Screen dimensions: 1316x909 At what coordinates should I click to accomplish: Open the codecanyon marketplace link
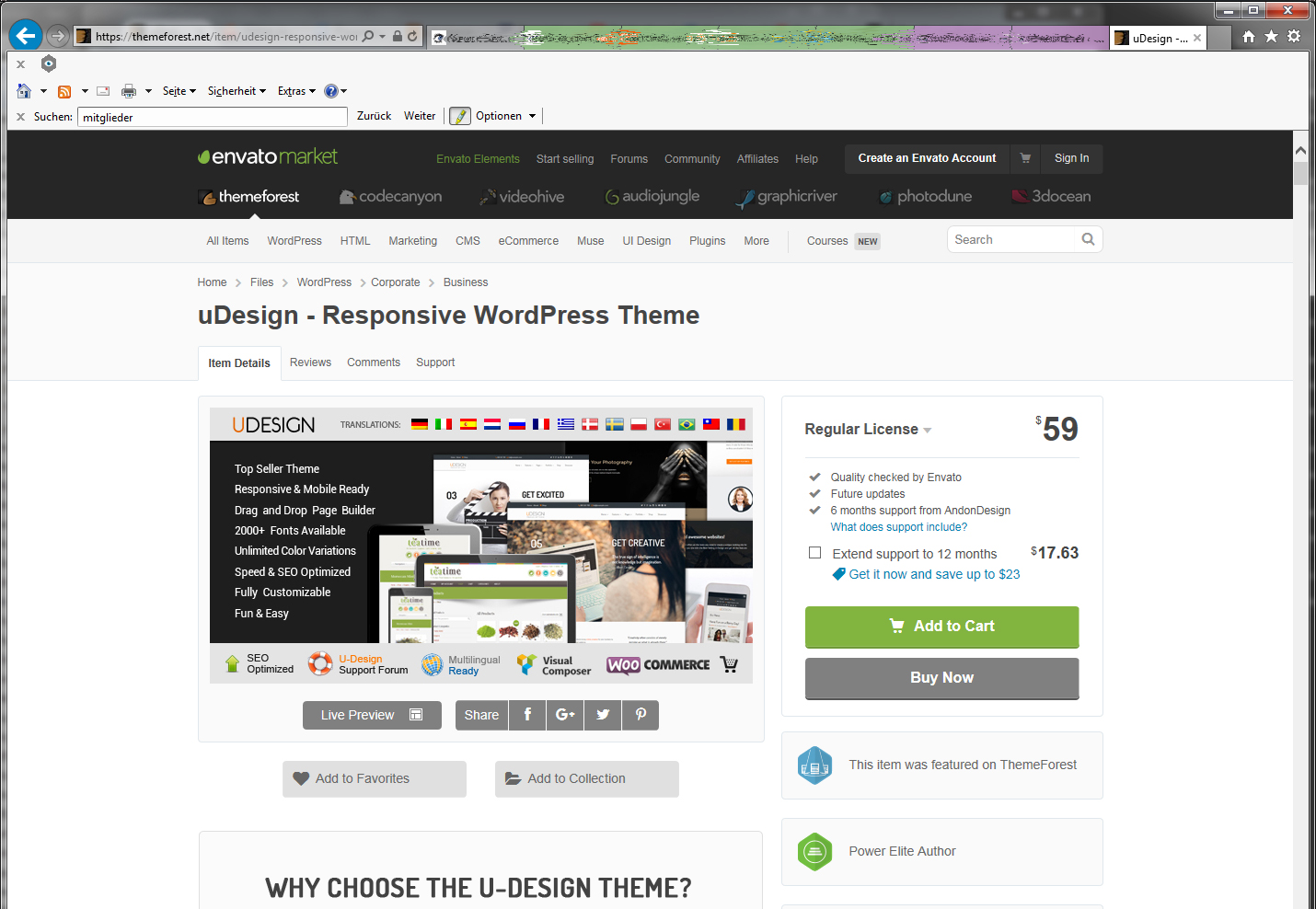(391, 196)
